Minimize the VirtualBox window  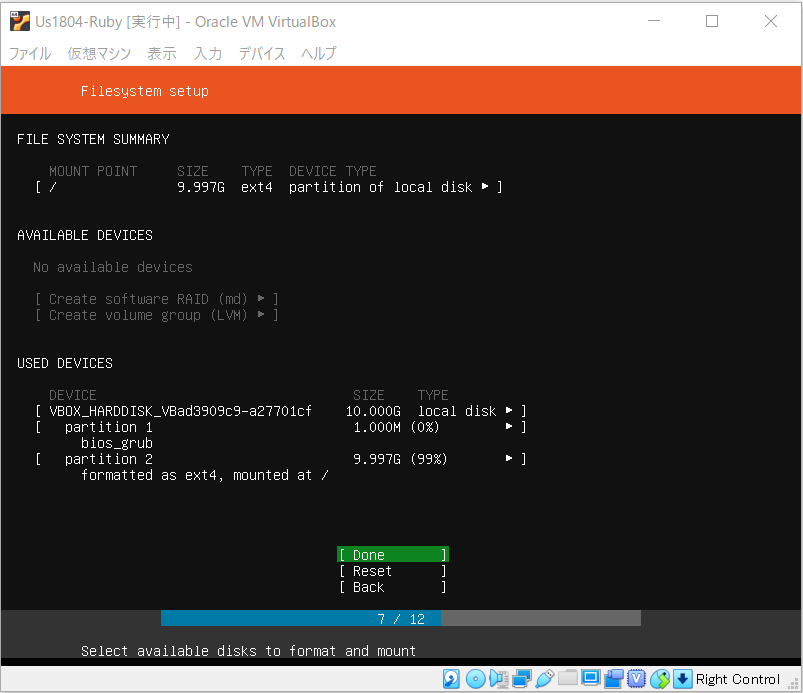coord(654,21)
